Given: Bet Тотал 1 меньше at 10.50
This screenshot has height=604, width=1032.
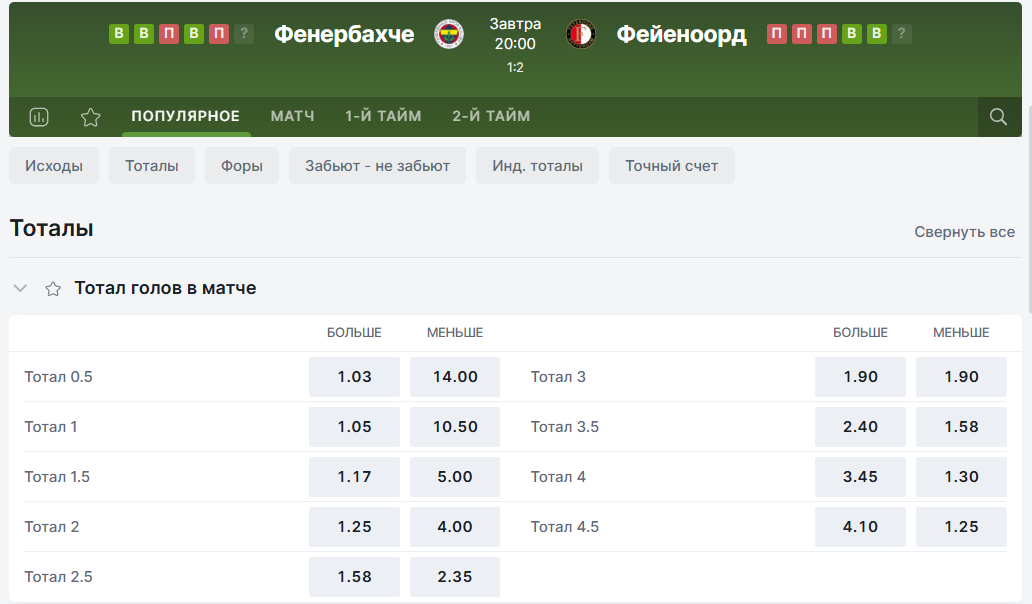Looking at the screenshot, I should click(455, 427).
